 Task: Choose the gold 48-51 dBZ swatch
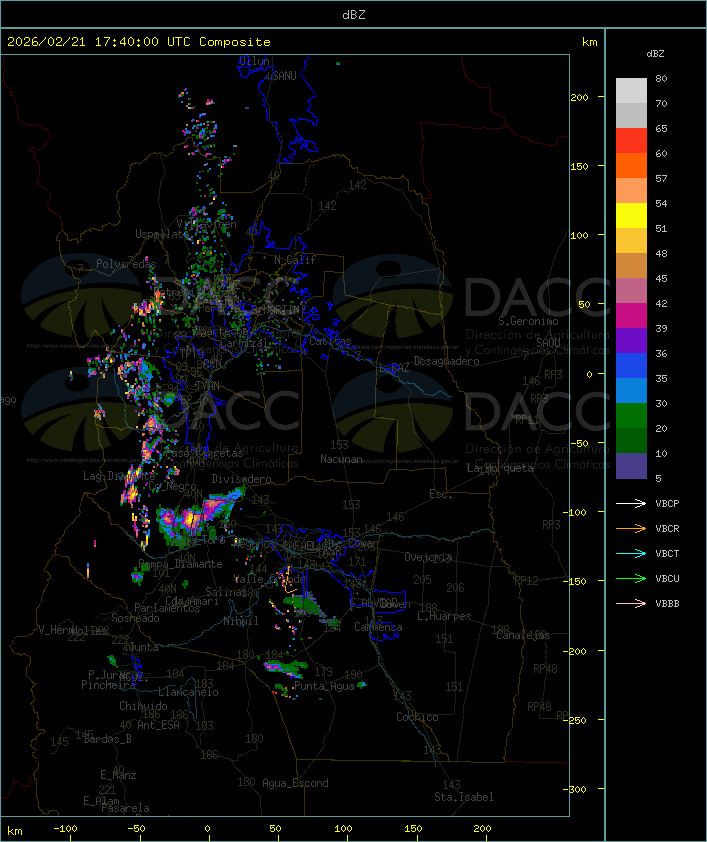coord(631,241)
